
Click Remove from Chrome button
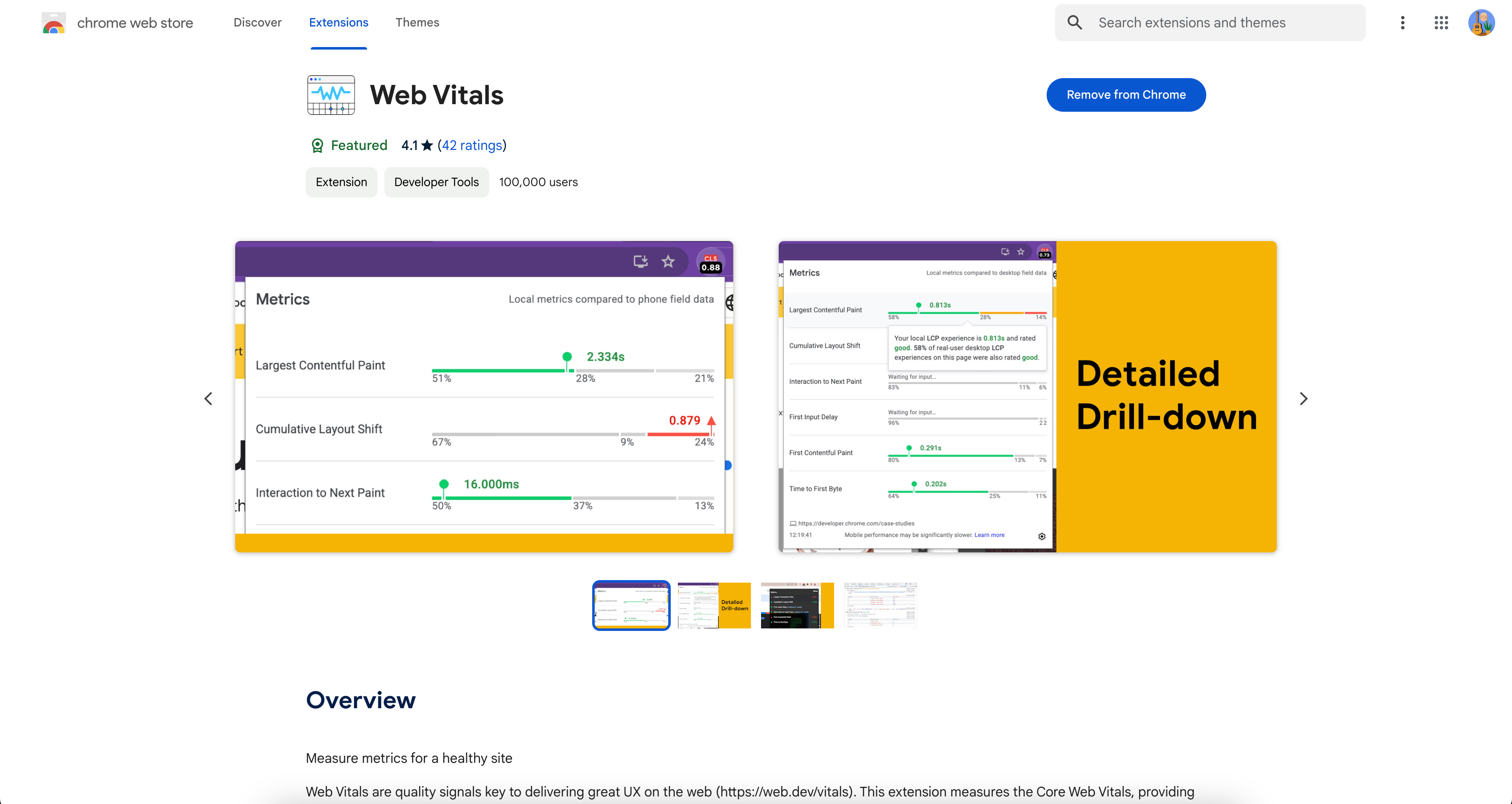(x=1125, y=95)
